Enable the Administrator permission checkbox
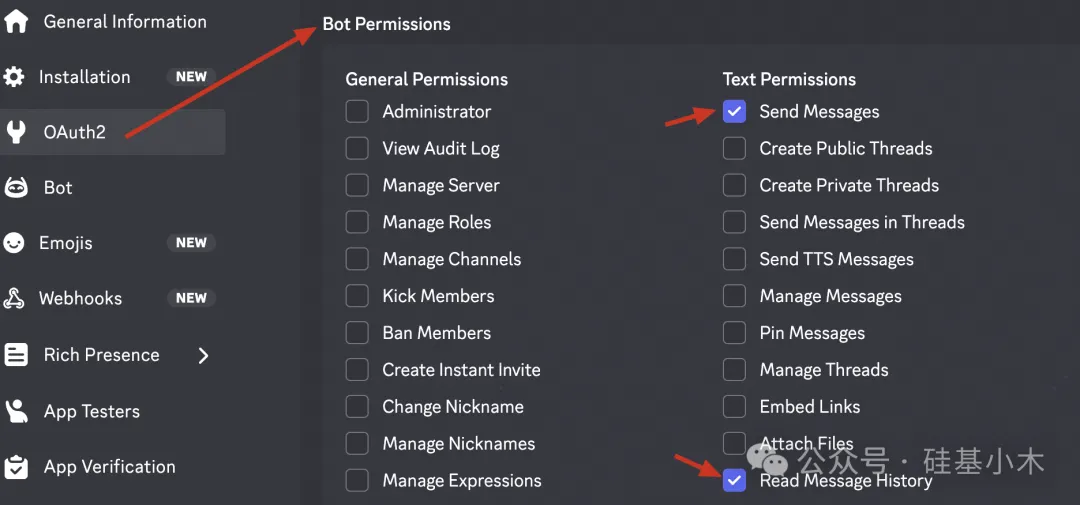The height and width of the screenshot is (505, 1080). (357, 112)
